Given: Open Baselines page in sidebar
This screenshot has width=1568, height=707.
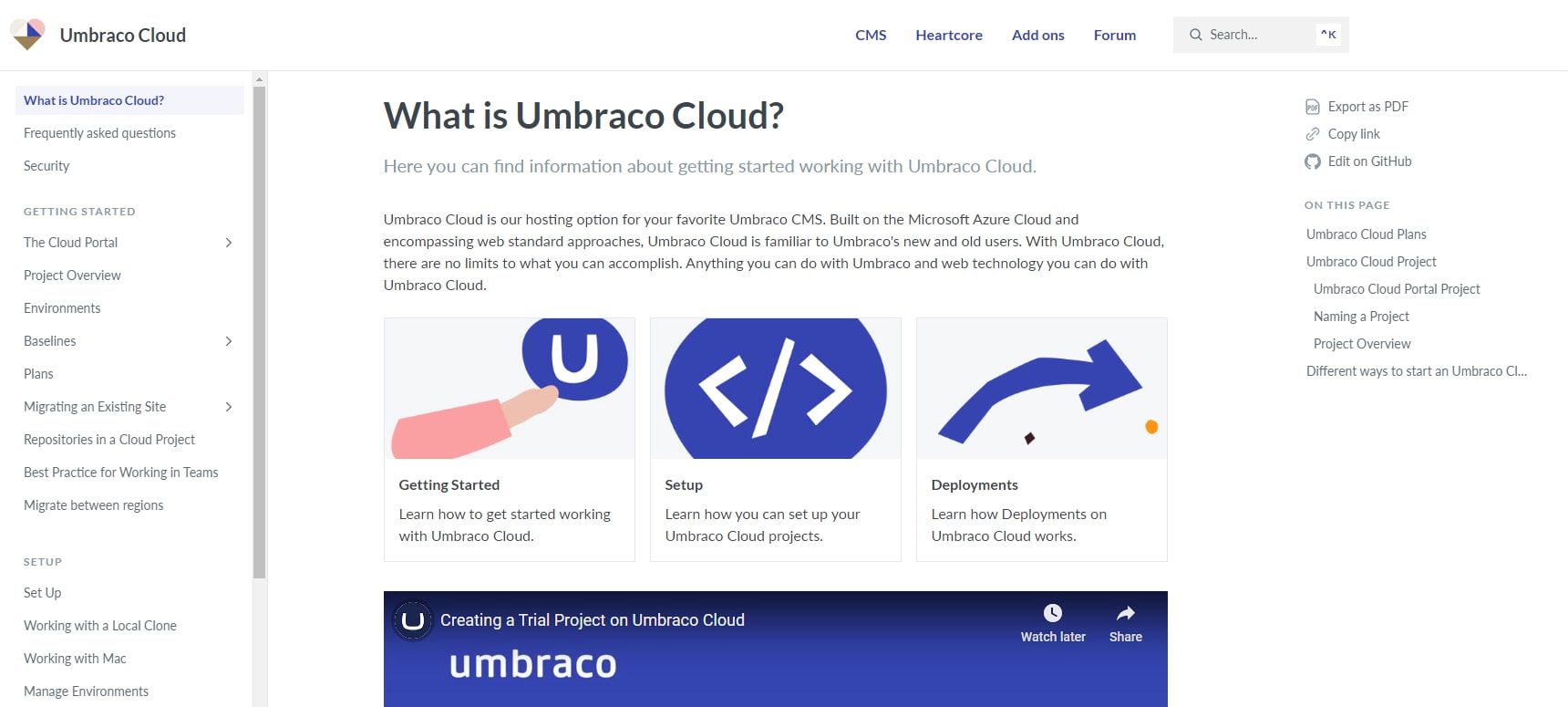Looking at the screenshot, I should pos(50,341).
